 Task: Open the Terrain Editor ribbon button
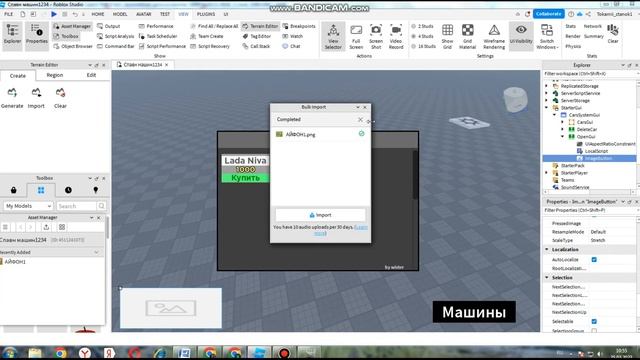coord(260,26)
